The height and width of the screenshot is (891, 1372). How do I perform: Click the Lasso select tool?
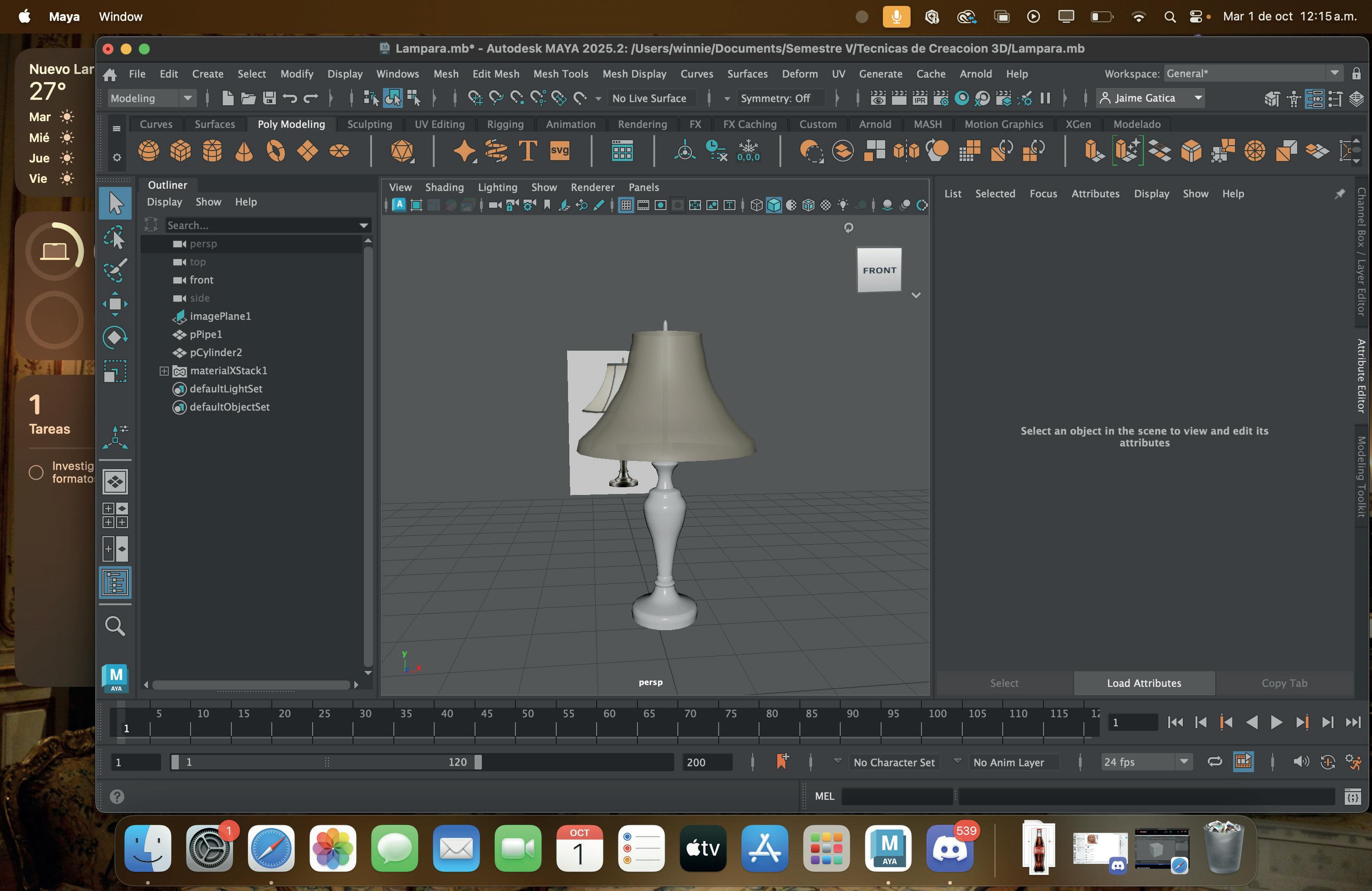pyautogui.click(x=115, y=237)
